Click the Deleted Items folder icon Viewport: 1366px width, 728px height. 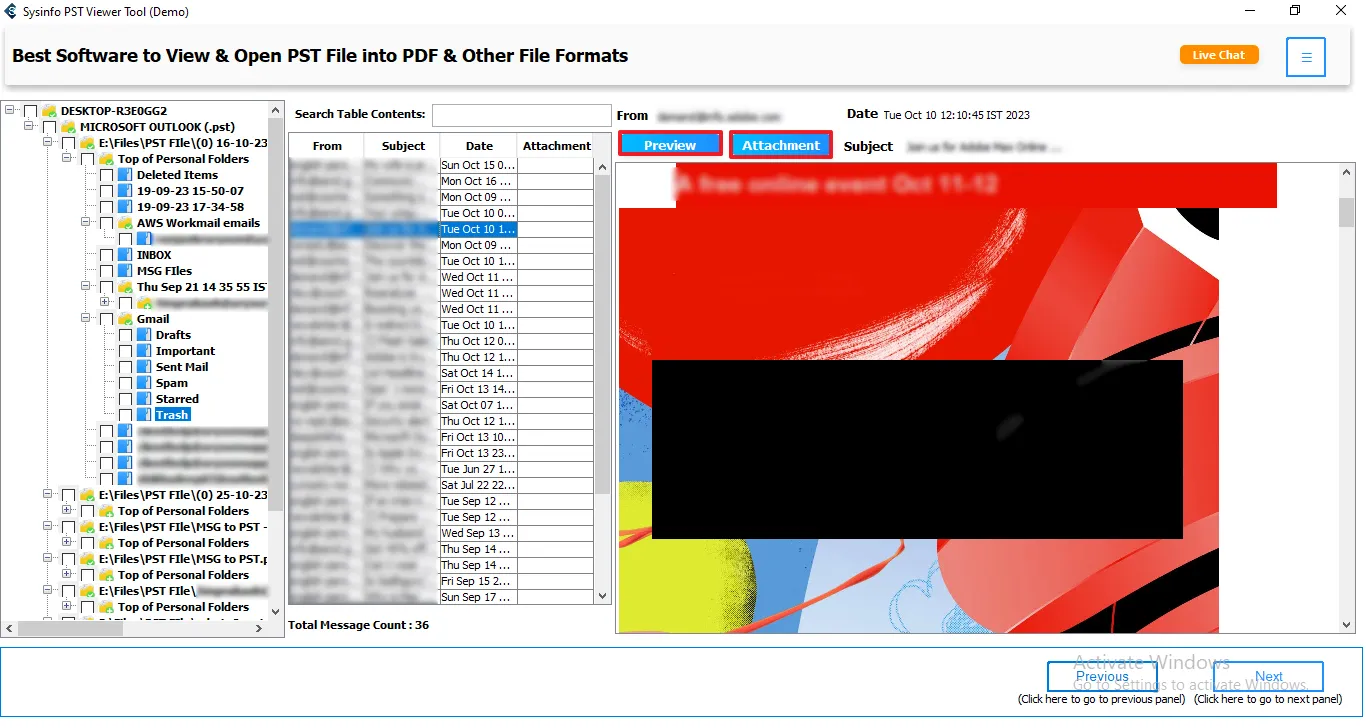125,175
